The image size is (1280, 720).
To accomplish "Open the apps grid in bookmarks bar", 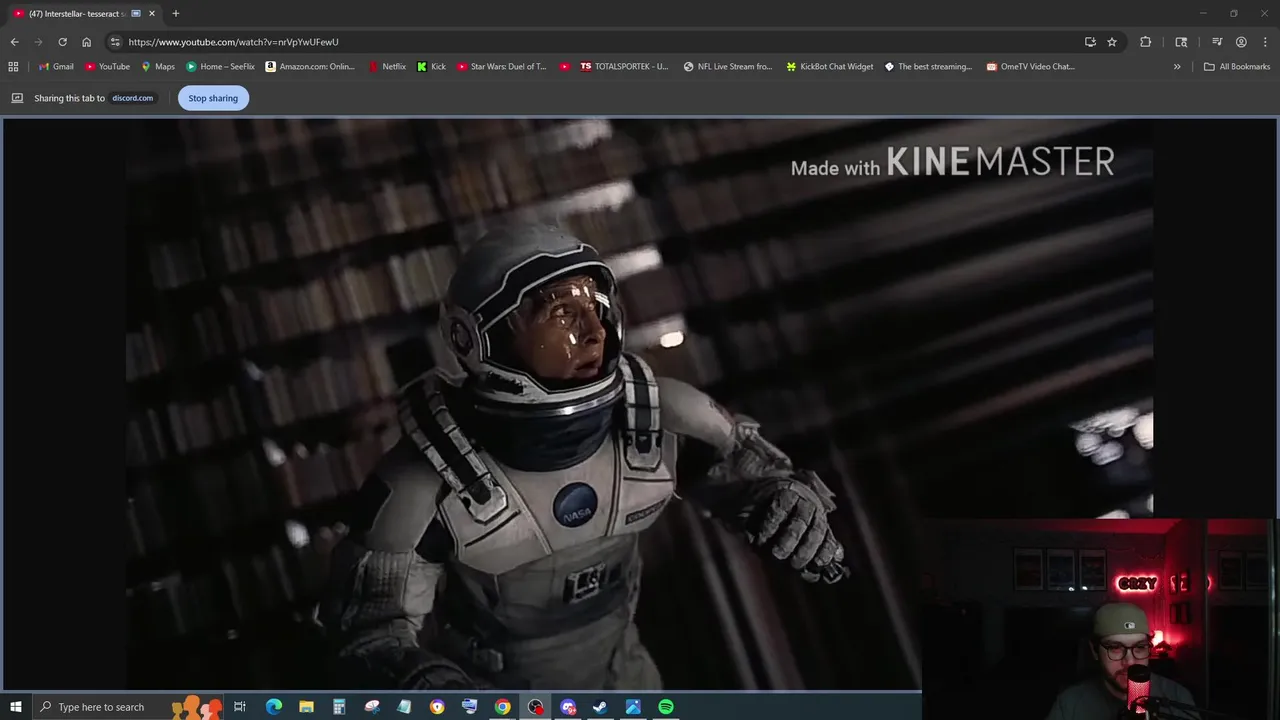I will 13,67.
